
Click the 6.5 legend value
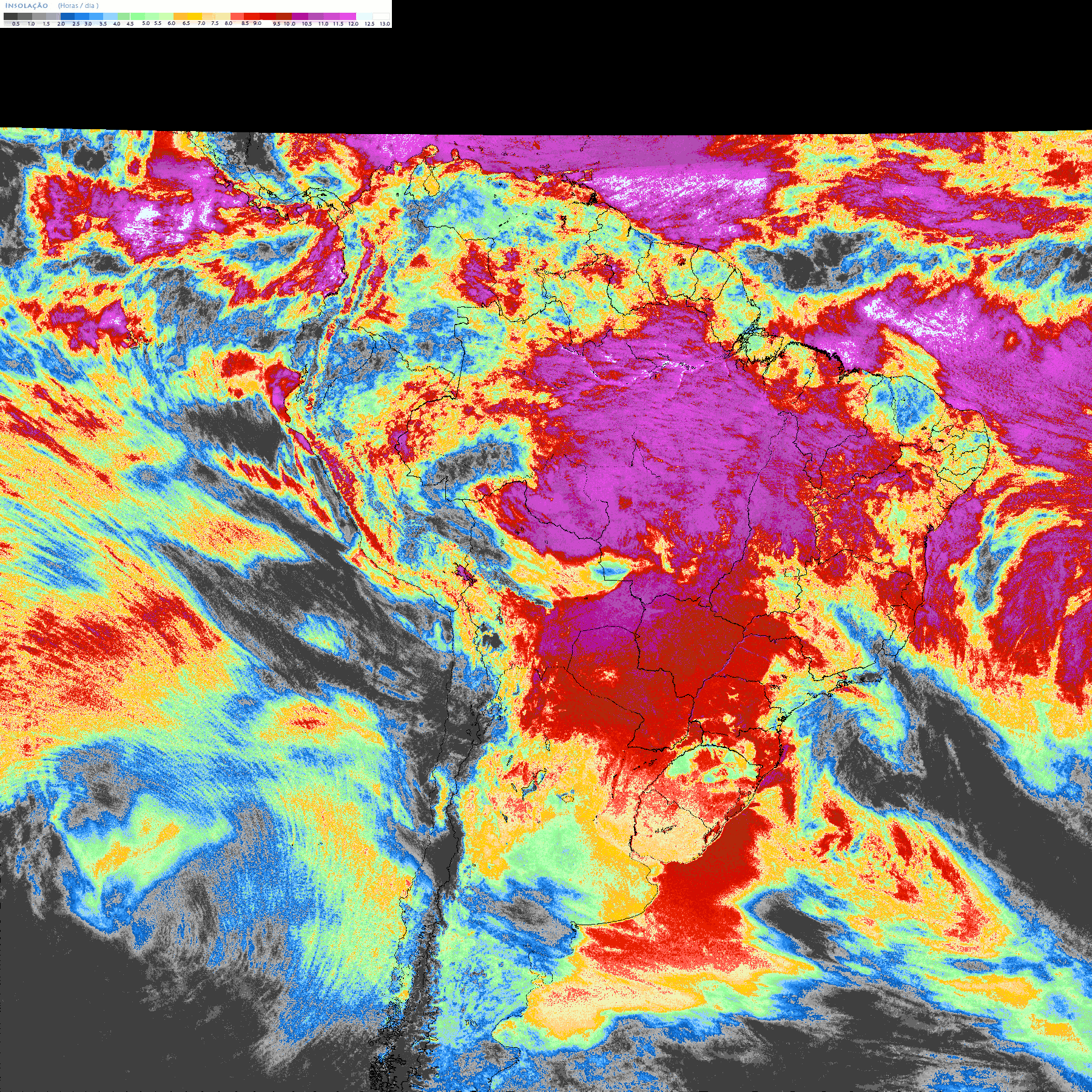point(186,23)
